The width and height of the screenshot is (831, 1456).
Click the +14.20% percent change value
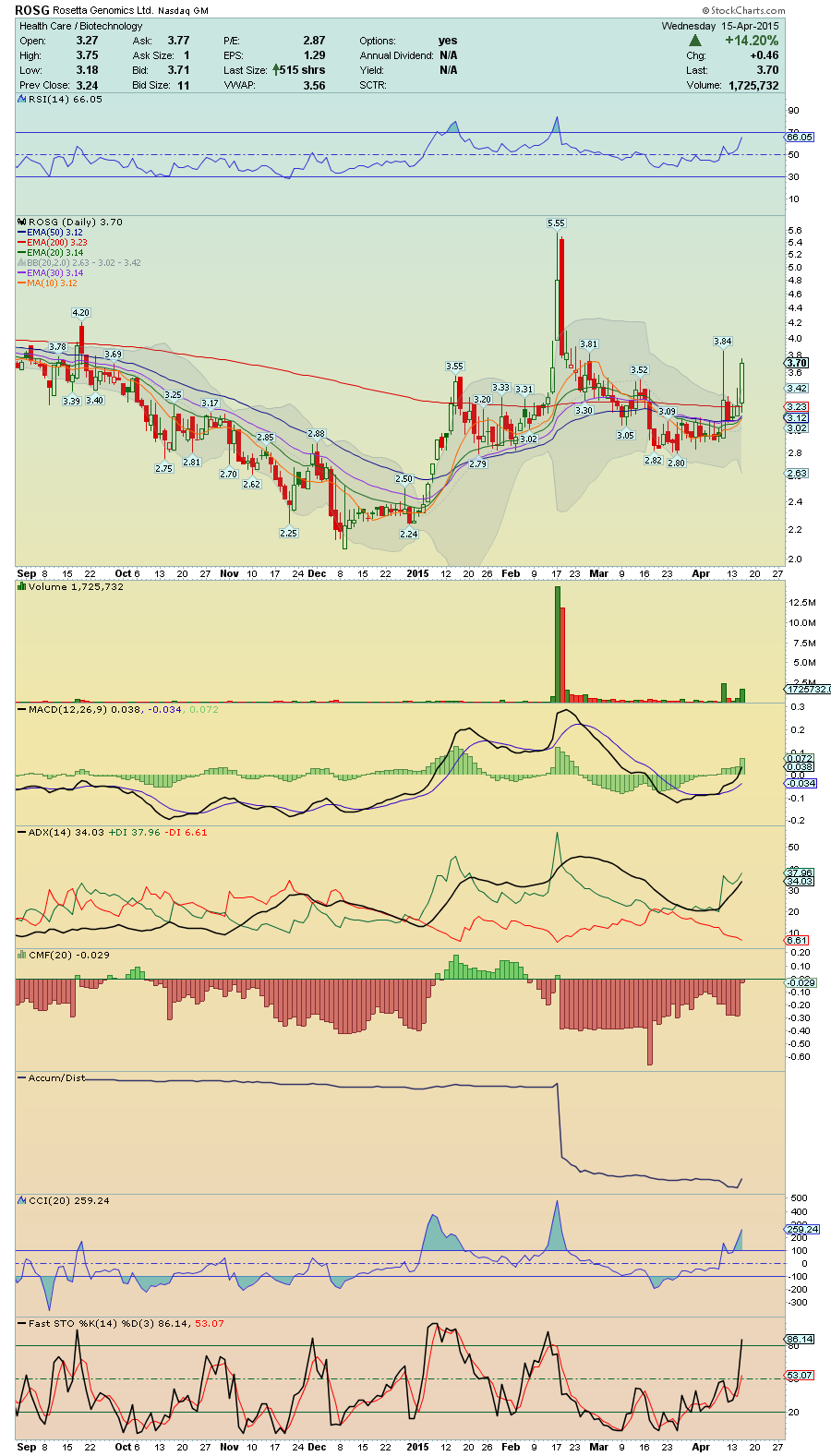(752, 41)
